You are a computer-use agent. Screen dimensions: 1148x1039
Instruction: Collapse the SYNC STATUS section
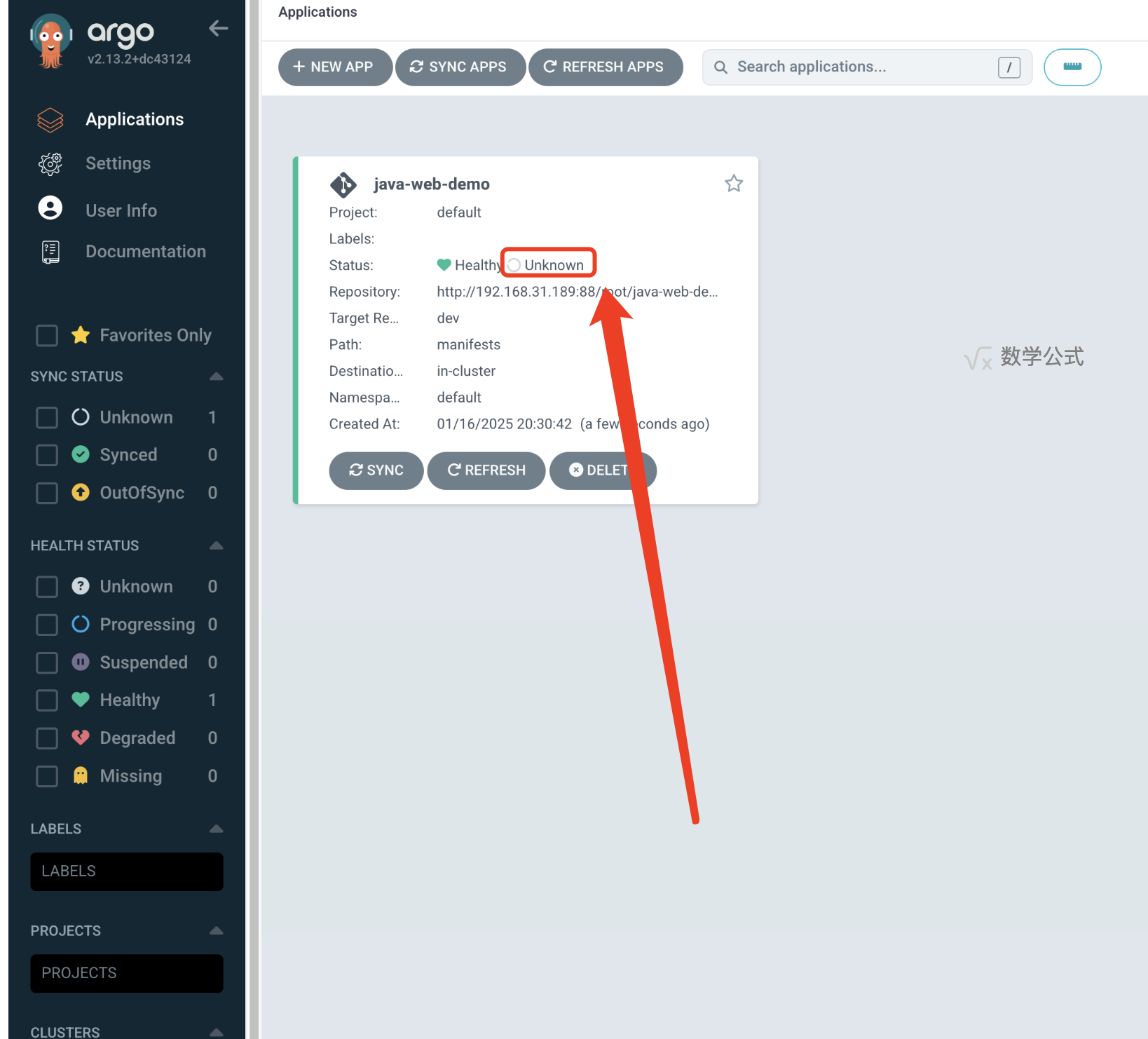pyautogui.click(x=217, y=376)
